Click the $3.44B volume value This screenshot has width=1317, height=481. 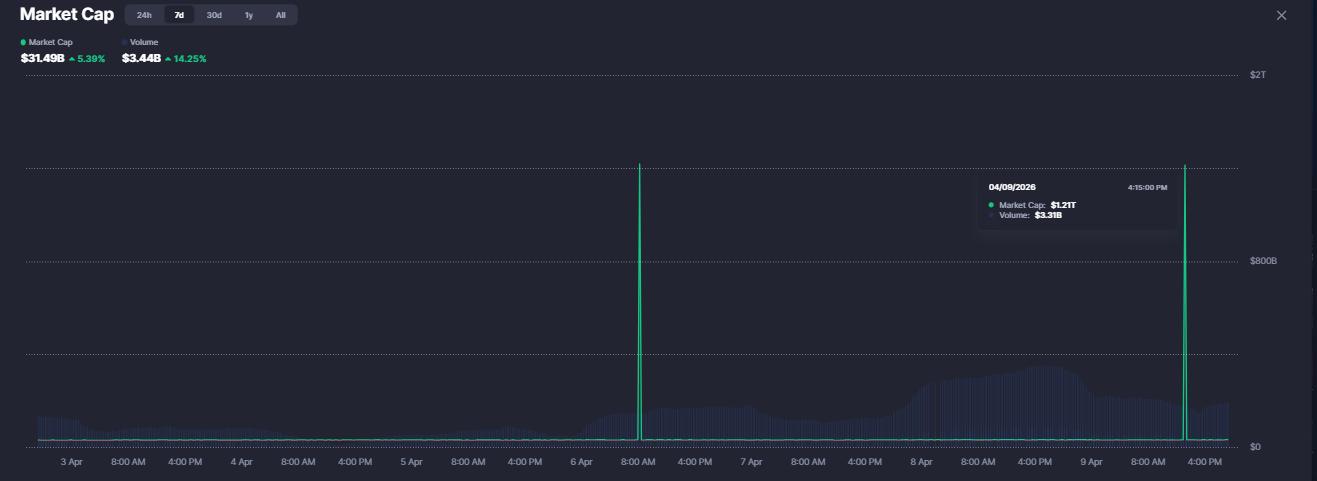tap(141, 59)
